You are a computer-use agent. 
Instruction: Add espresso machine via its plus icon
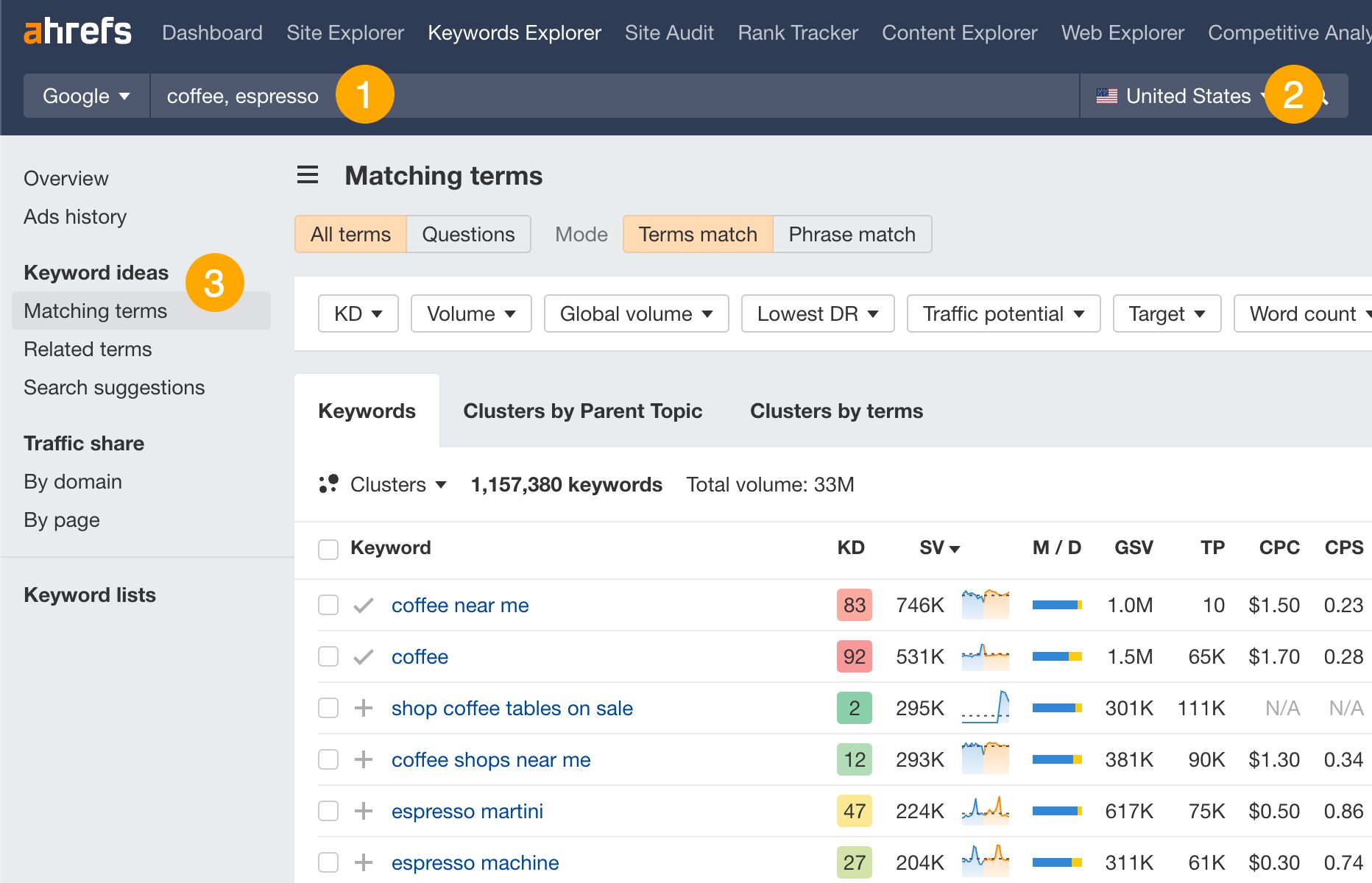point(364,862)
